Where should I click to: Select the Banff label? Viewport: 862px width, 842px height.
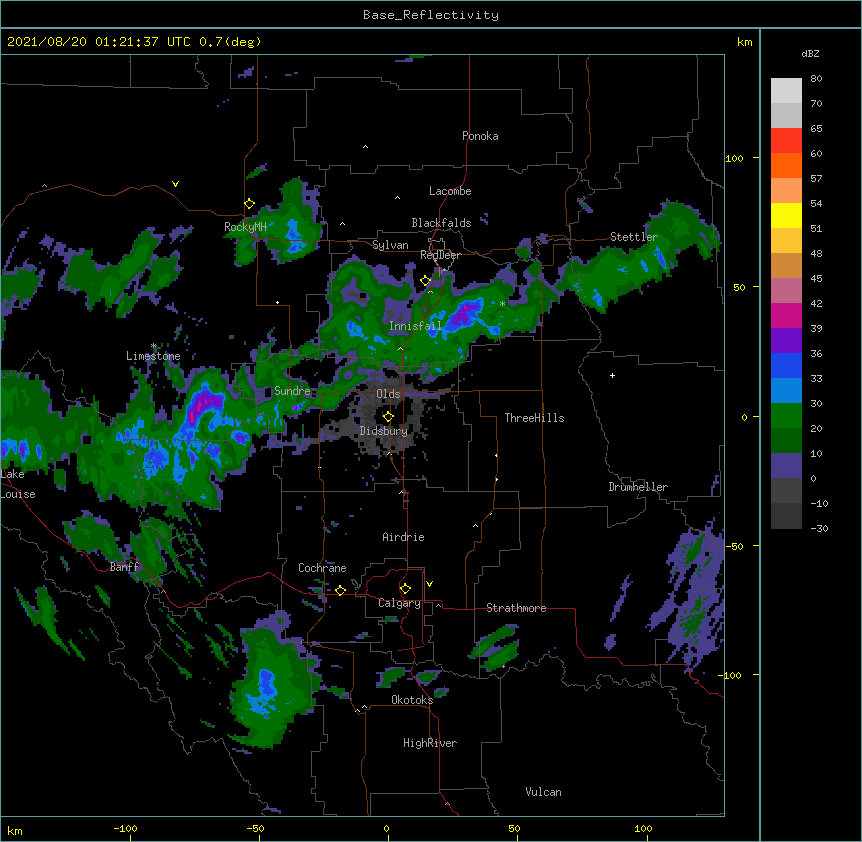click(124, 567)
